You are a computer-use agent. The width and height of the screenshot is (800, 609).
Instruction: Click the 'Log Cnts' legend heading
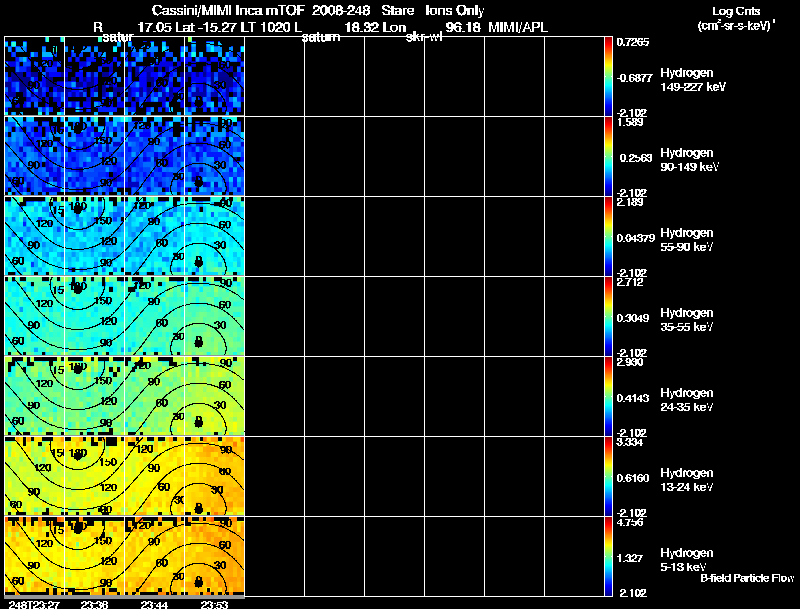[x=736, y=11]
